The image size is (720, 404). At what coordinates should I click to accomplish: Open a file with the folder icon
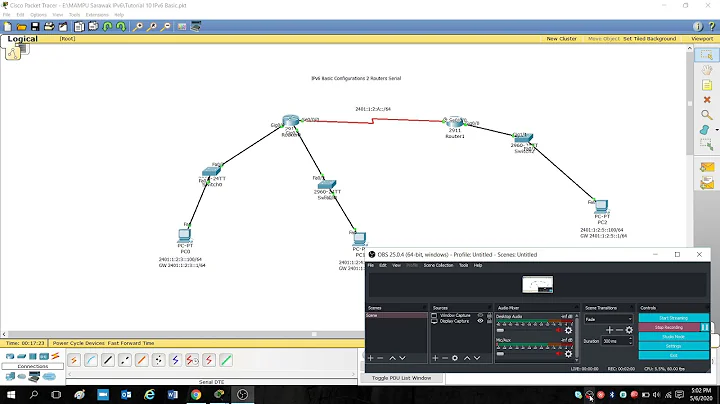[x=22, y=27]
